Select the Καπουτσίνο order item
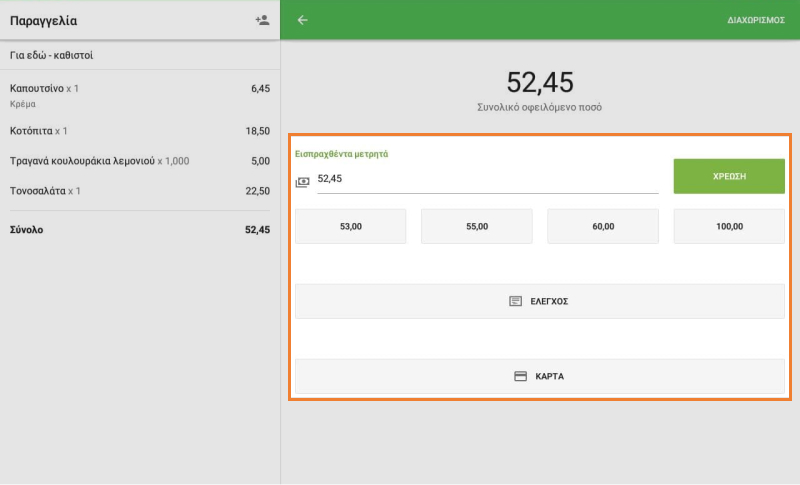Viewport: 800px width, 485px height. point(139,94)
